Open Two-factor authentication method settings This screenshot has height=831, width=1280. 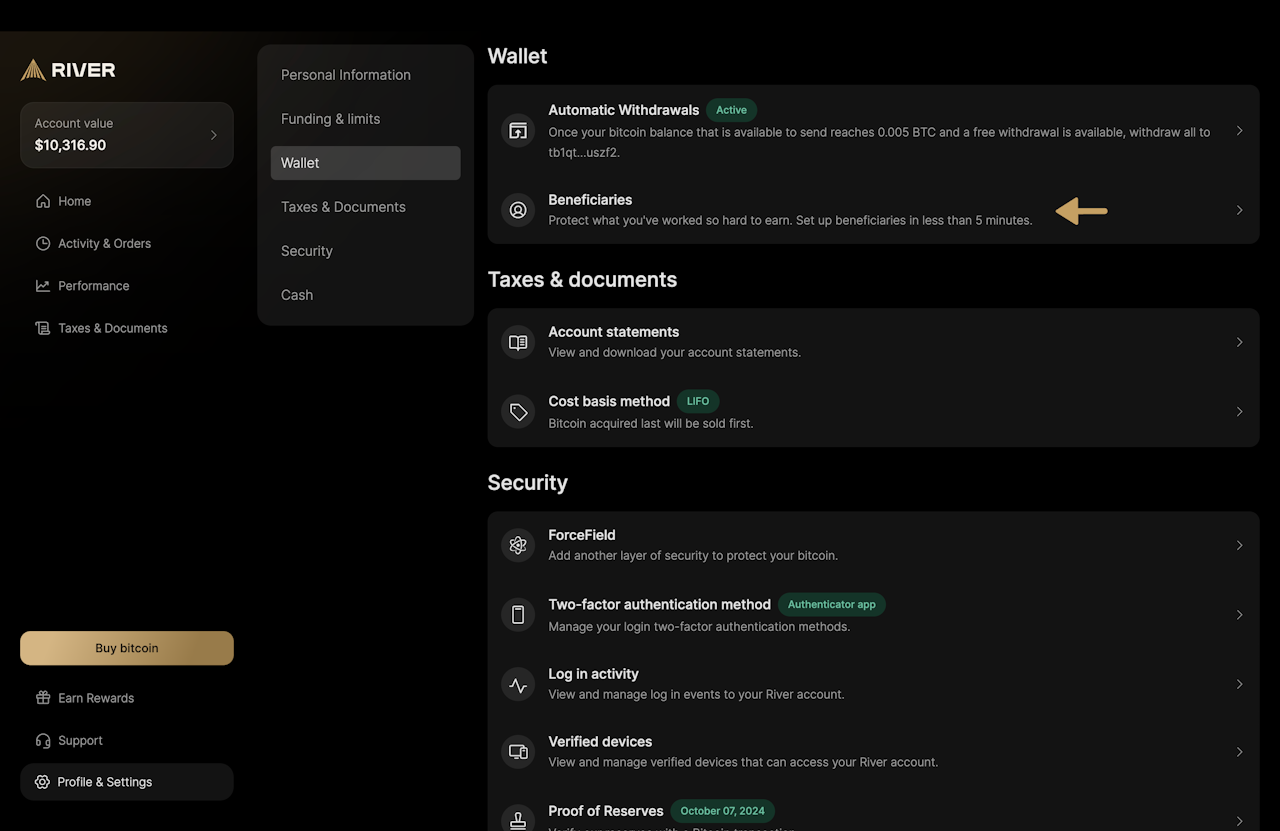(x=660, y=605)
